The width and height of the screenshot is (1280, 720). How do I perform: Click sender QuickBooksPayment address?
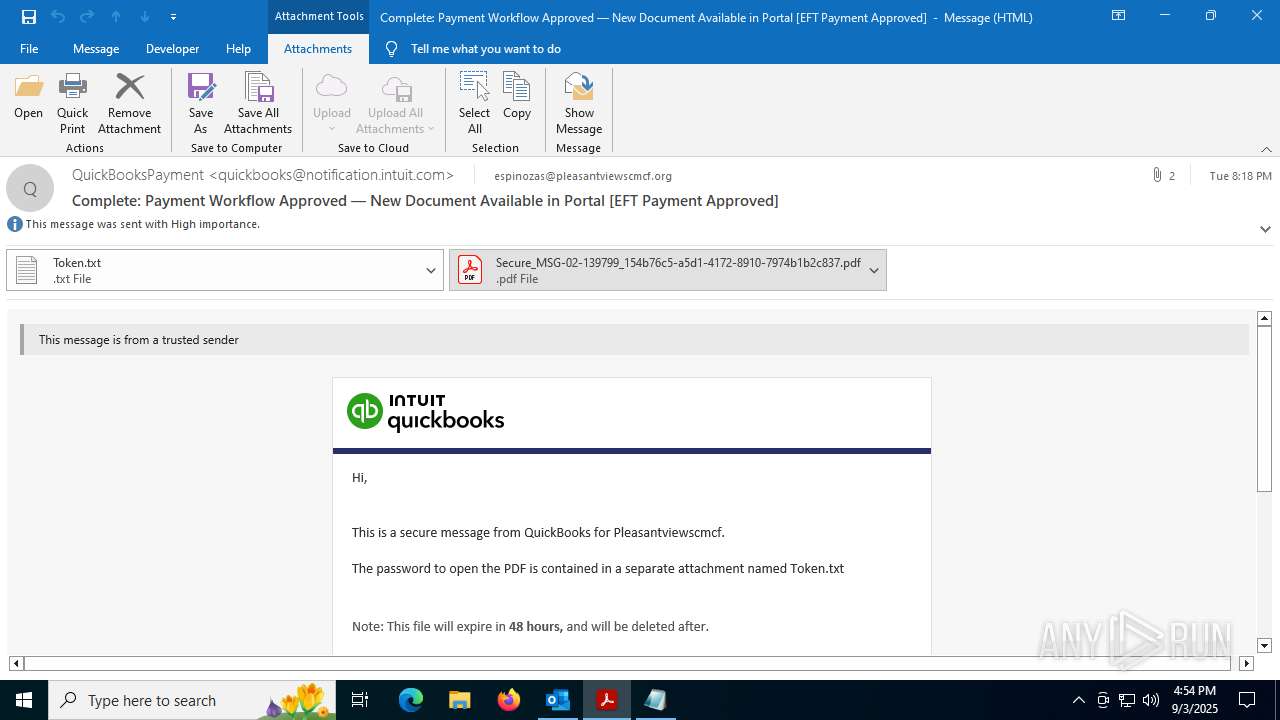point(263,175)
